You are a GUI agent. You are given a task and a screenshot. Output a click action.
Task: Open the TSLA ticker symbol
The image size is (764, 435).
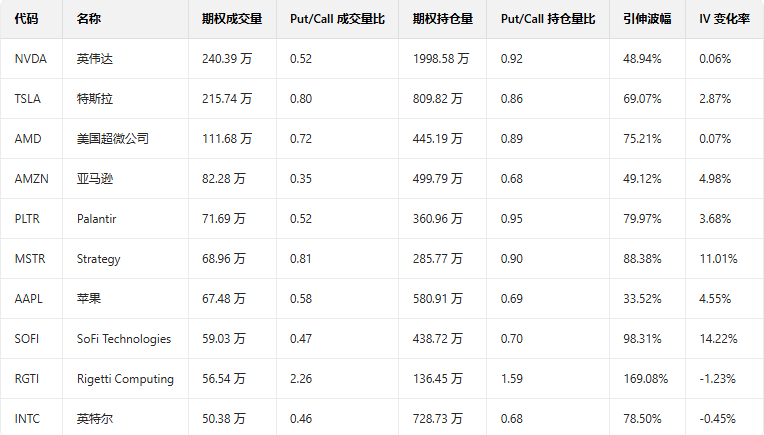[29, 99]
